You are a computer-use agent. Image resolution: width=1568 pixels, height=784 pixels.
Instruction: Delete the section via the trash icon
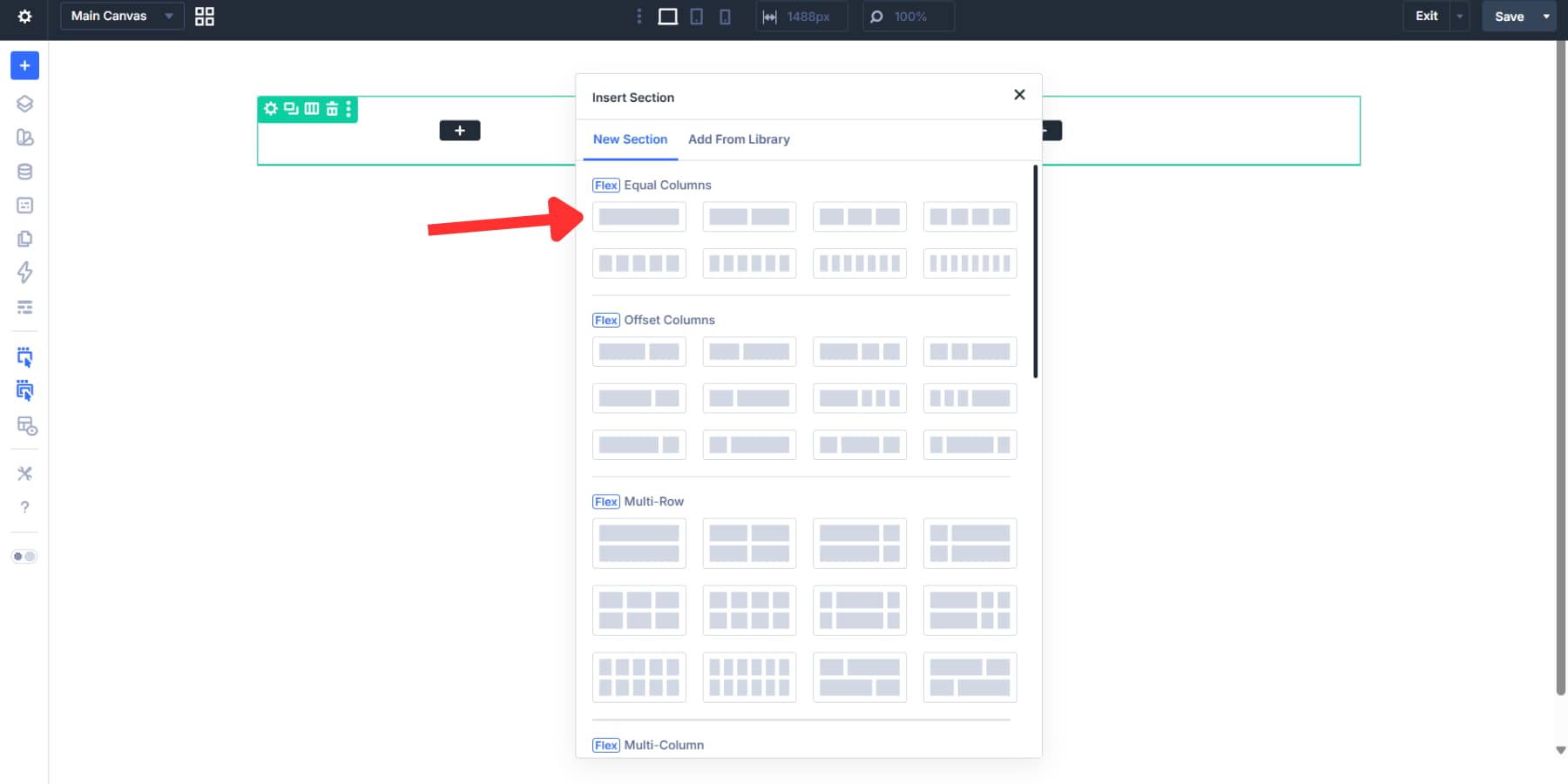(x=332, y=109)
